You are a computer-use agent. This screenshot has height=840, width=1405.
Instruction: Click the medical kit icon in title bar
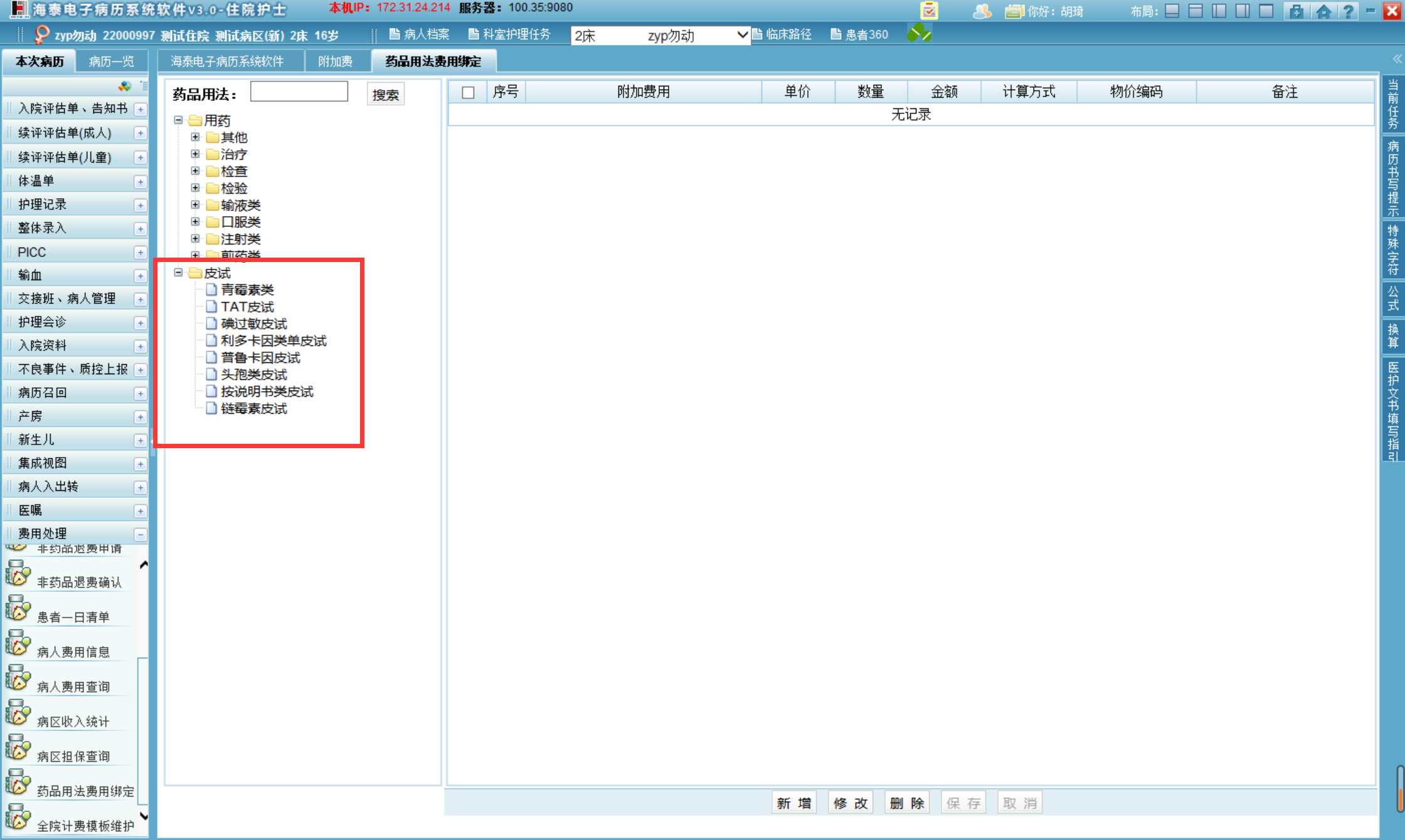pos(1296,11)
